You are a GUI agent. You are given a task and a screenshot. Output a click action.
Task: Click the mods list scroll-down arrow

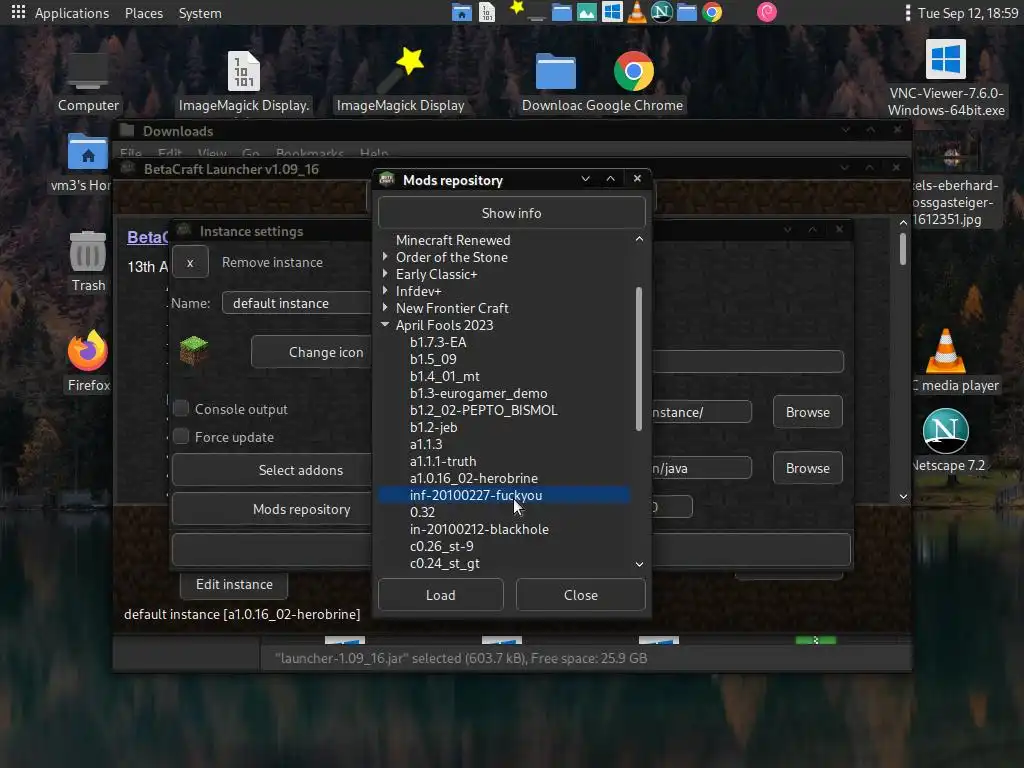coord(639,564)
